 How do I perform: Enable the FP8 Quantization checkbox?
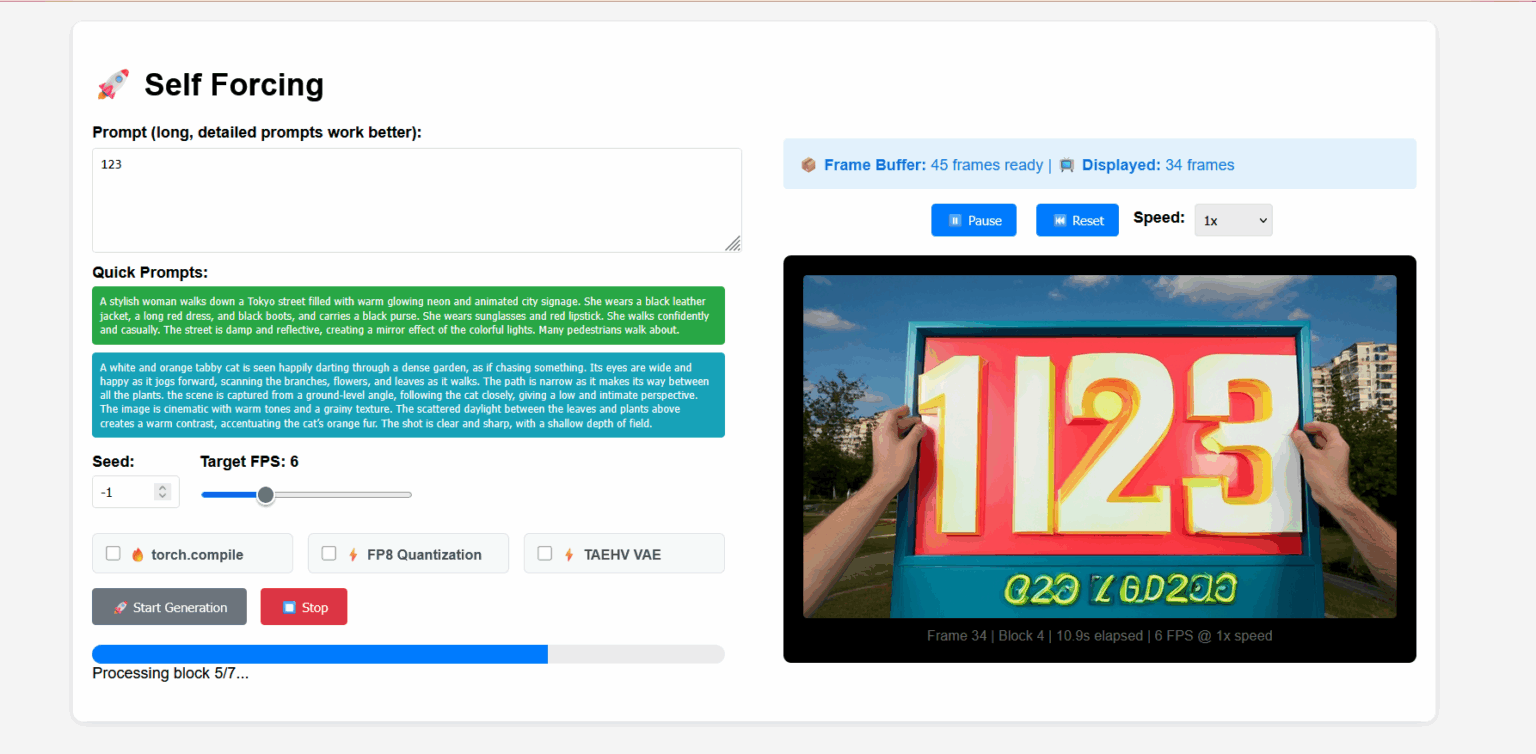pos(329,553)
